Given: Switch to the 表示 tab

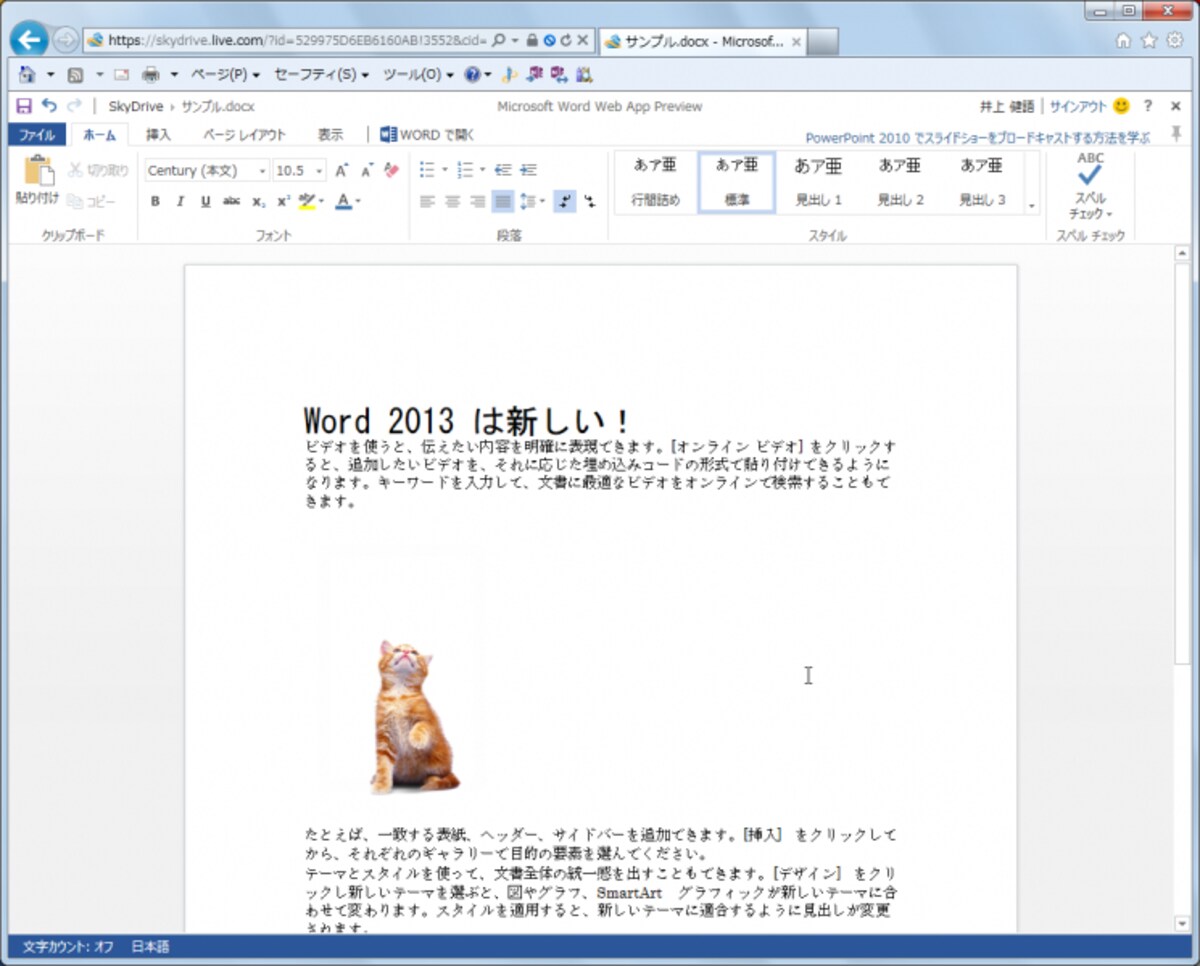Looking at the screenshot, I should (x=330, y=135).
